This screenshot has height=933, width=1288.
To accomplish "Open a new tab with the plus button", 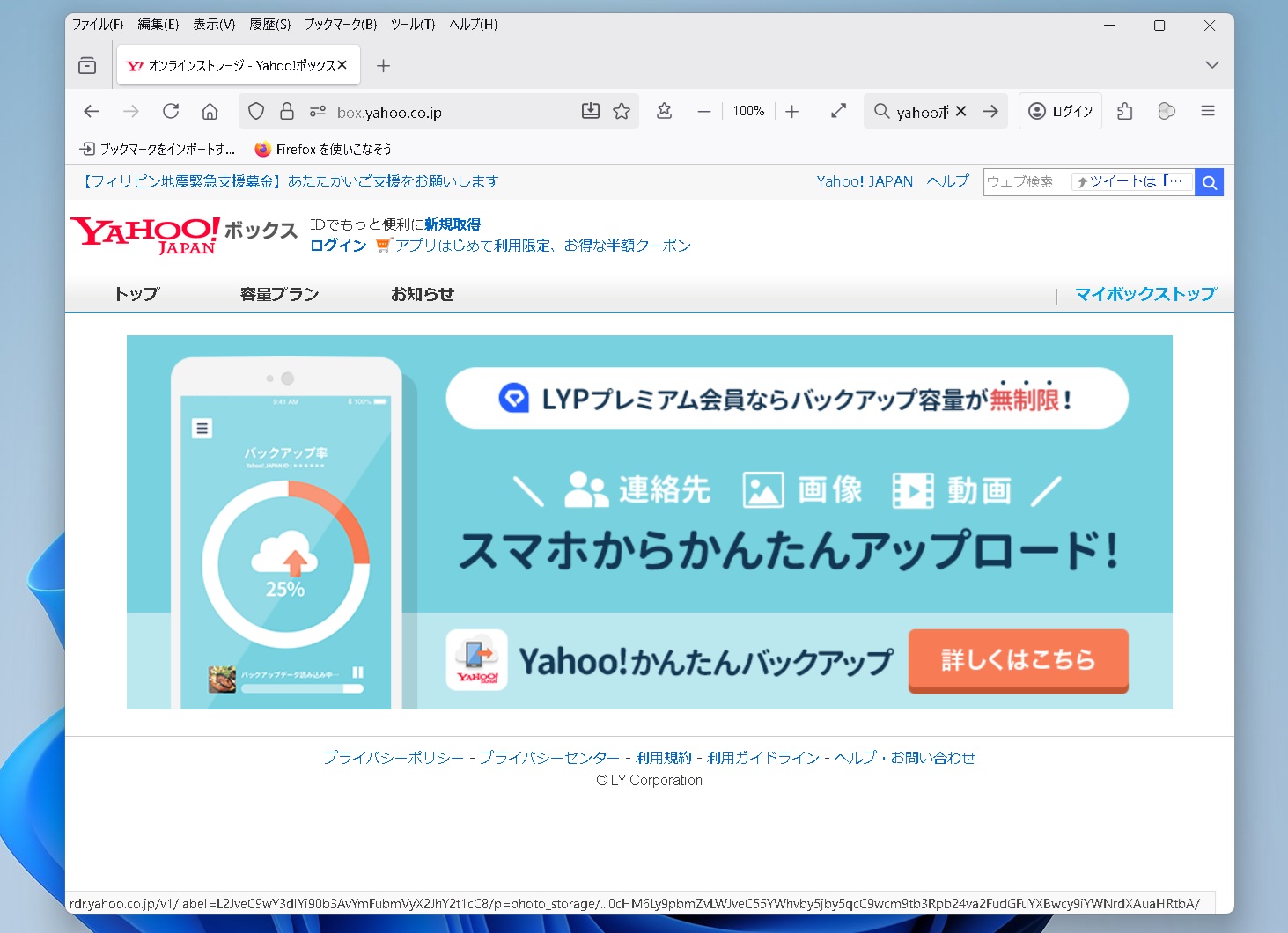I will (x=383, y=65).
